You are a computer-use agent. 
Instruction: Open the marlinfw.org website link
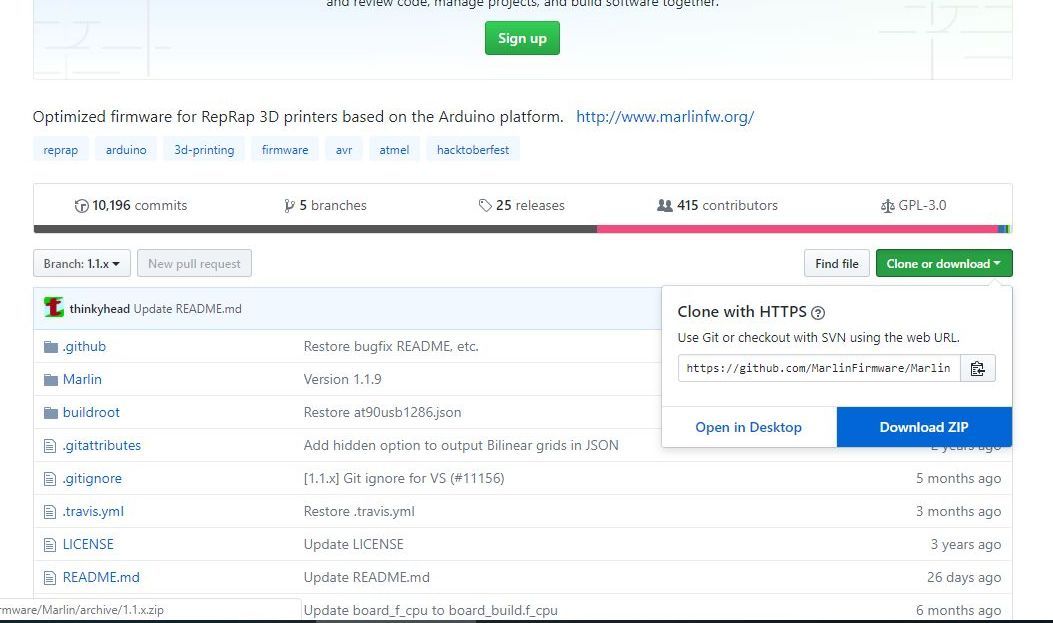point(665,117)
